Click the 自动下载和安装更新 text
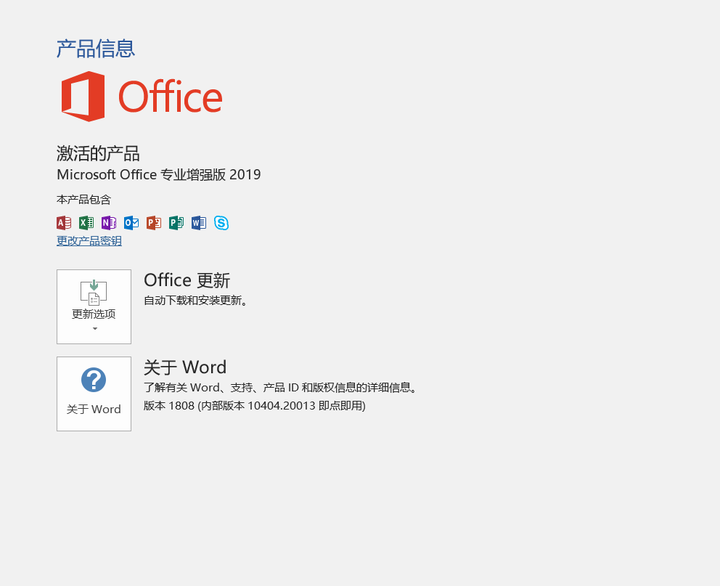 [x=196, y=301]
